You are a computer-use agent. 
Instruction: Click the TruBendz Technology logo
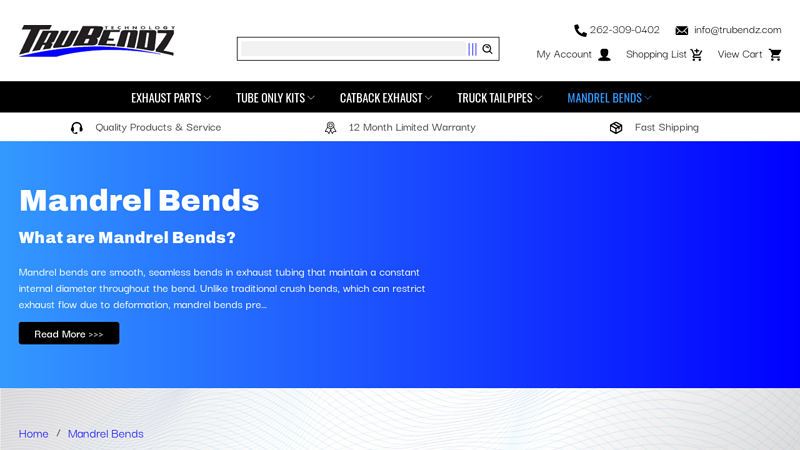click(97, 41)
